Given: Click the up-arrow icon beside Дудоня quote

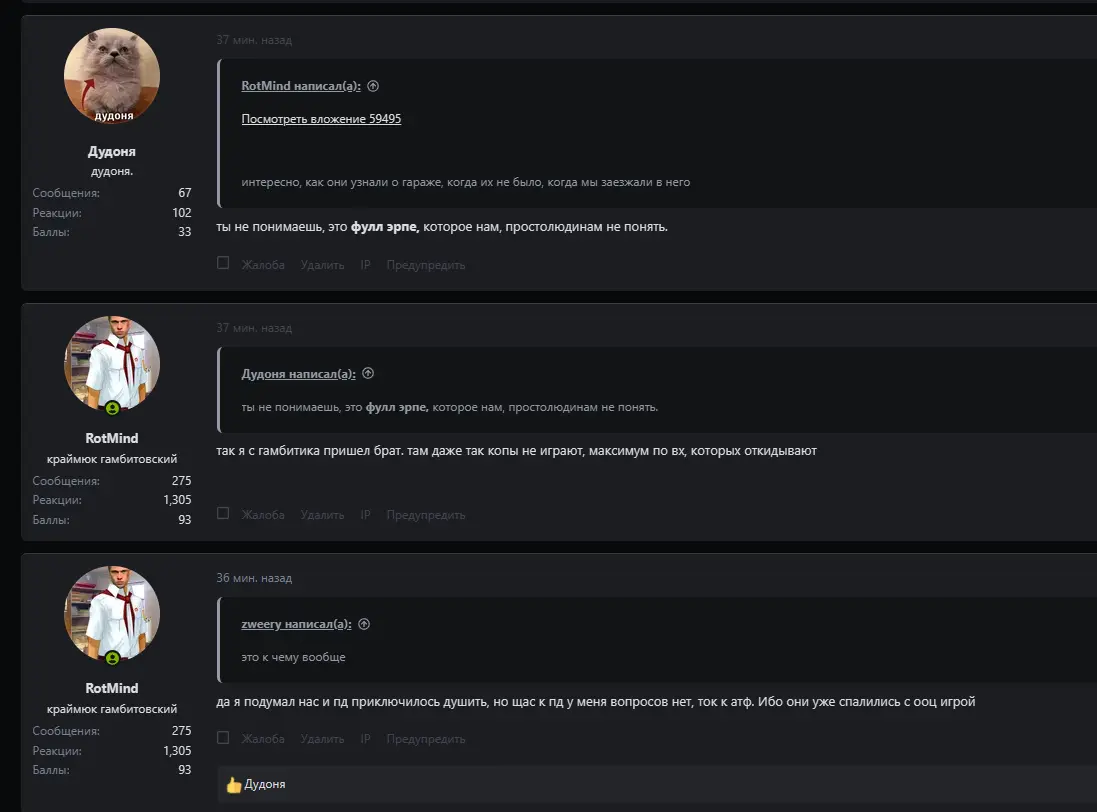Looking at the screenshot, I should click(368, 373).
